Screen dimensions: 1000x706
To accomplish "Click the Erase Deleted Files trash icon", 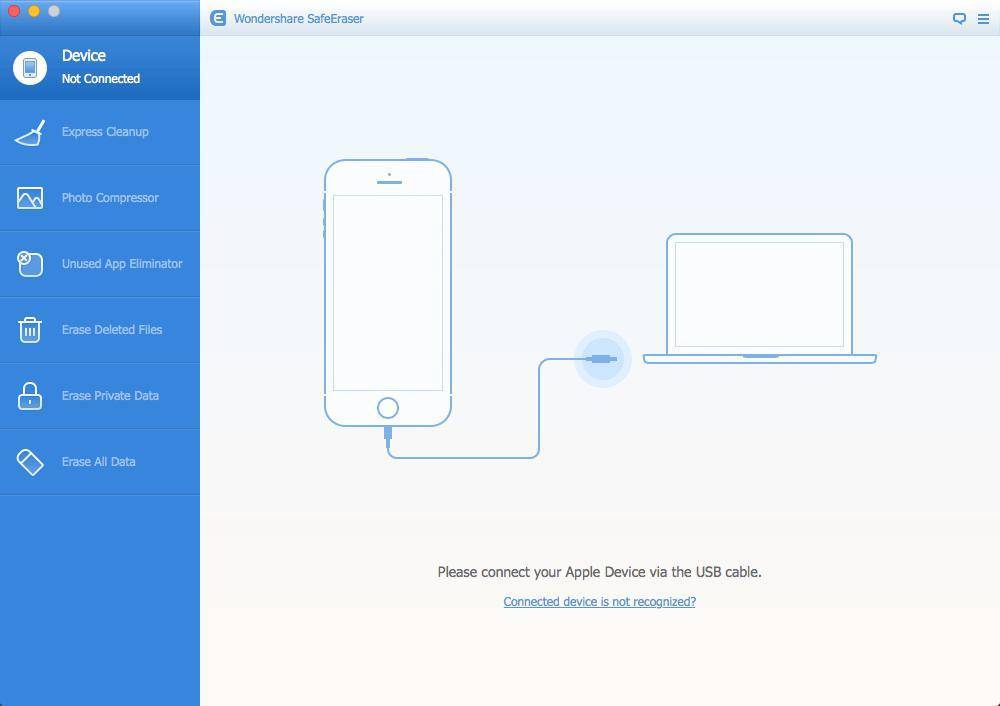I will pyautogui.click(x=30, y=330).
